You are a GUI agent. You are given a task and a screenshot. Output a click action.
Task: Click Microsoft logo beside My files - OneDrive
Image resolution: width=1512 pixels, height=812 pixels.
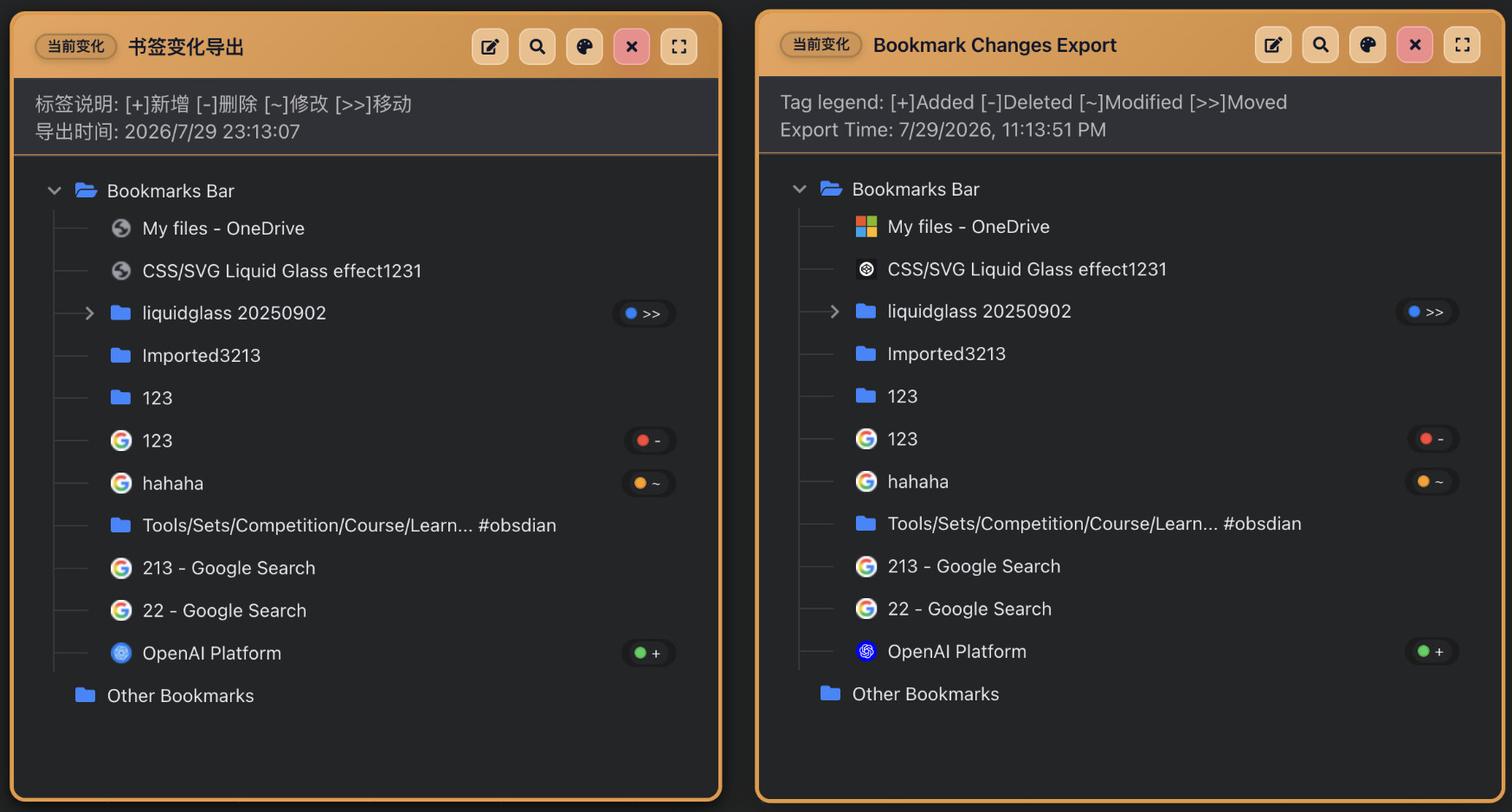pos(866,227)
